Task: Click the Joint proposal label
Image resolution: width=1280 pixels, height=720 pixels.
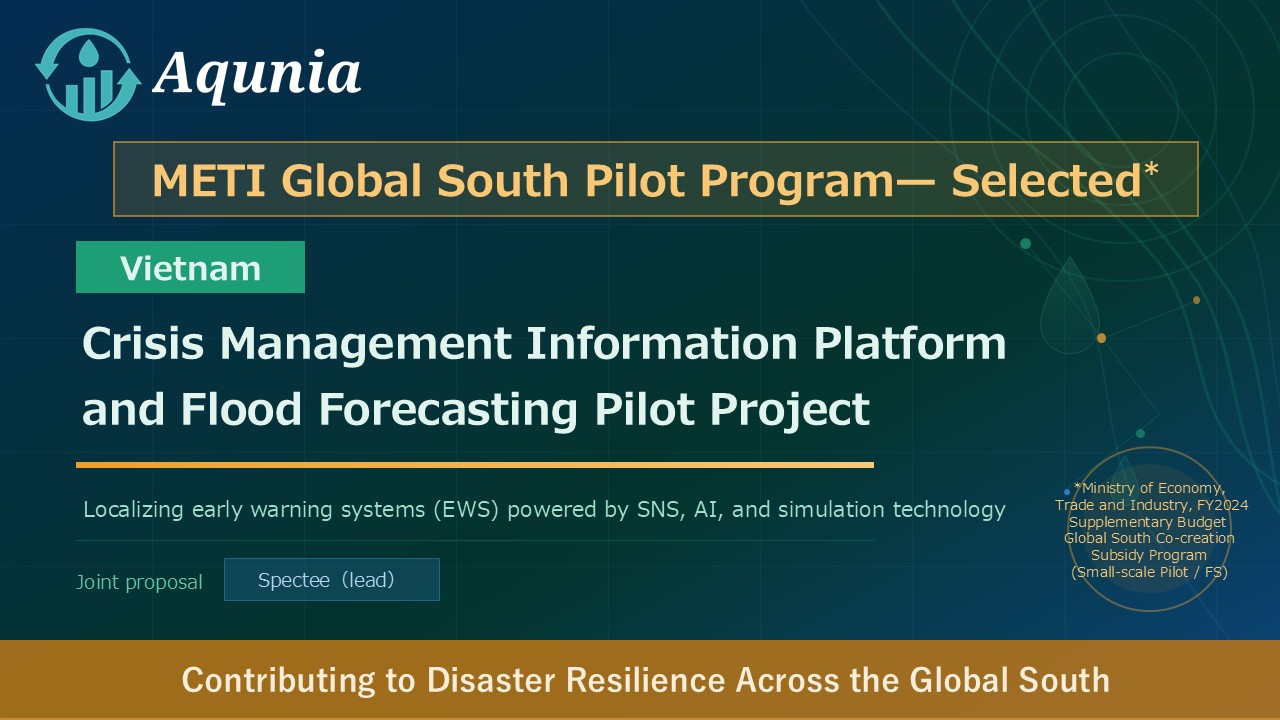Action: coord(139,582)
